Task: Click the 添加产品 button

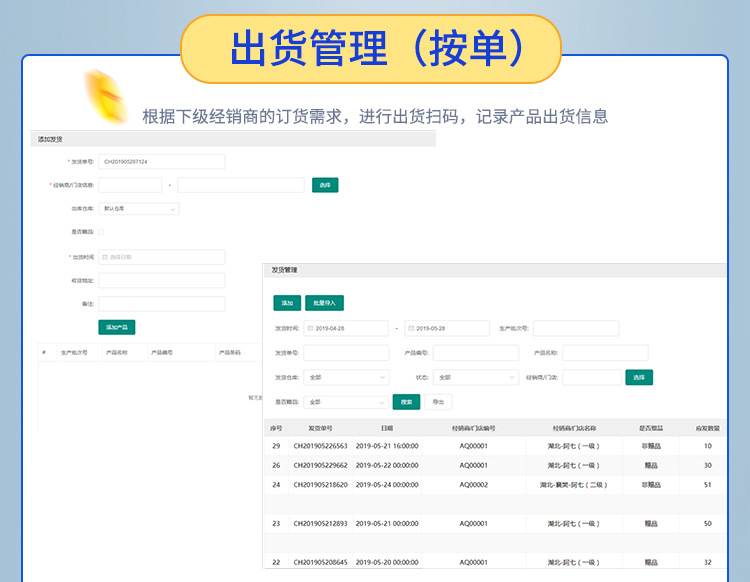Action: (117, 328)
